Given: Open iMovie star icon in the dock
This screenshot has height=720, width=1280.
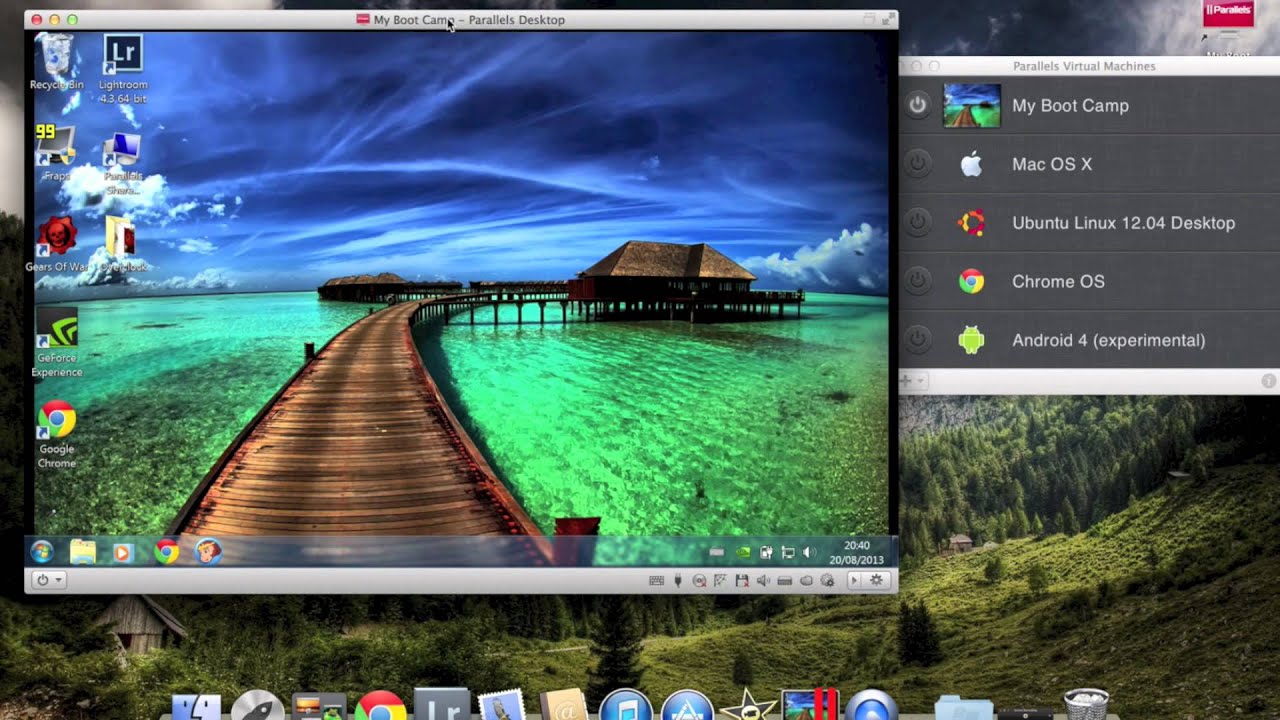Looking at the screenshot, I should [x=747, y=705].
